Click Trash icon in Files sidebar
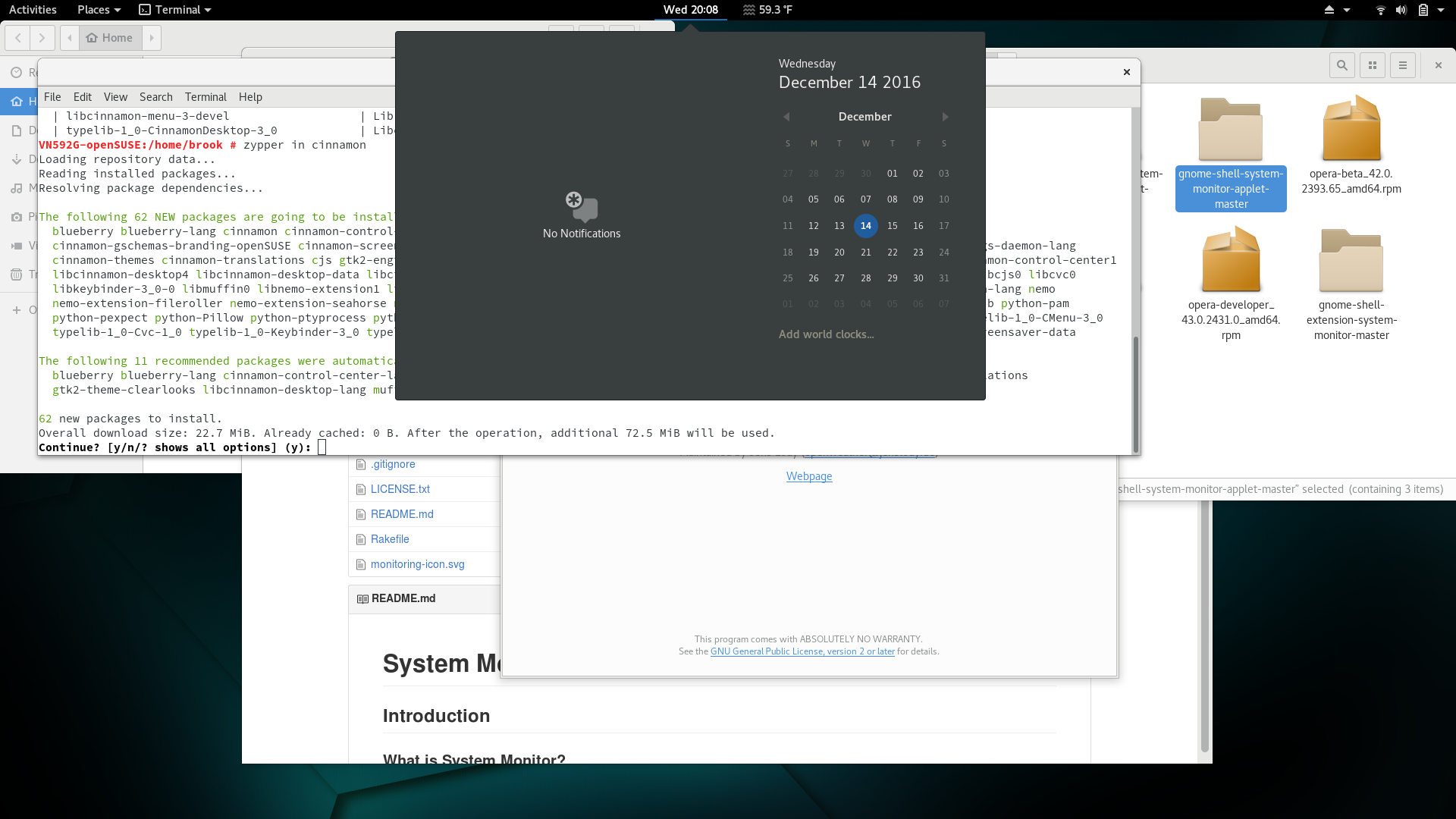The width and height of the screenshot is (1456, 819). [x=16, y=275]
